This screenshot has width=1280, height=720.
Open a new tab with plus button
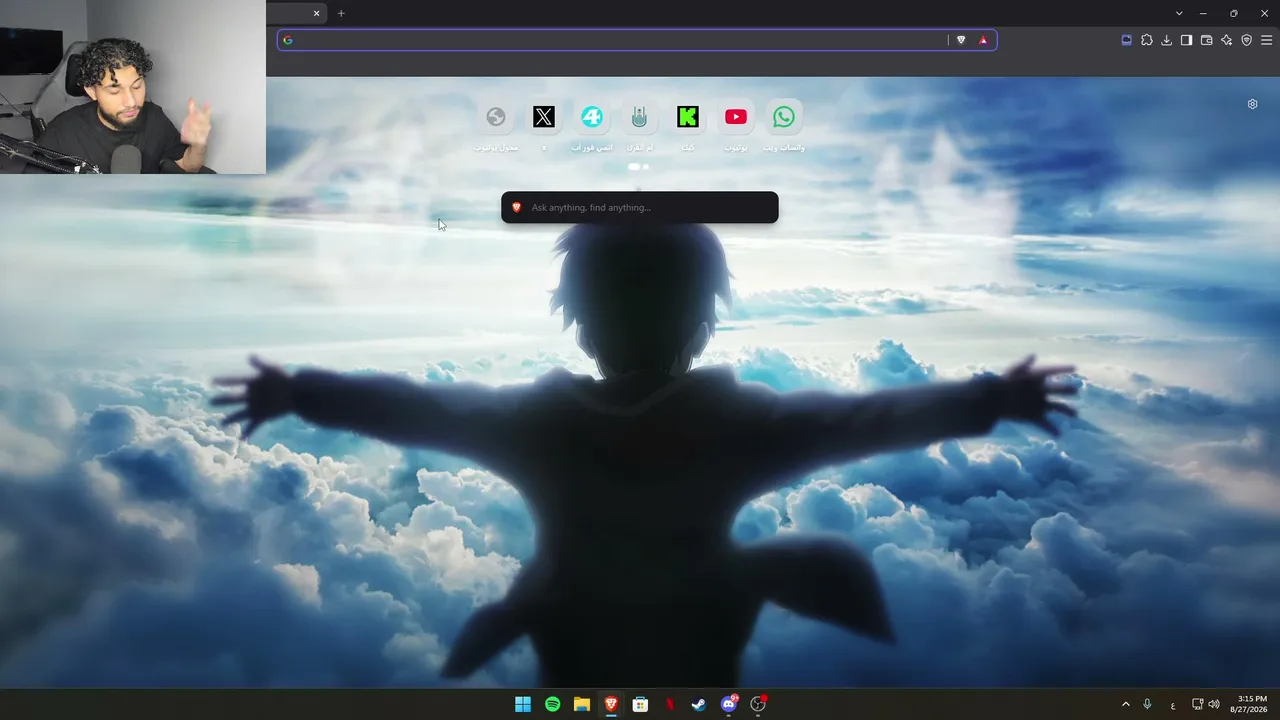341,13
